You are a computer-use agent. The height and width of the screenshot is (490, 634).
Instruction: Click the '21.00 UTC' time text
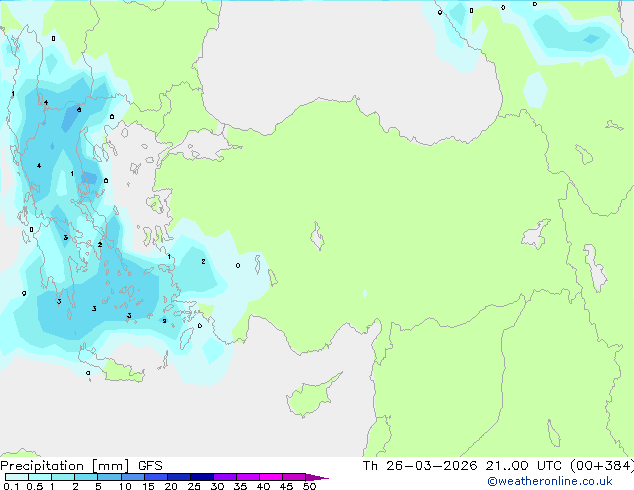click(x=523, y=466)
